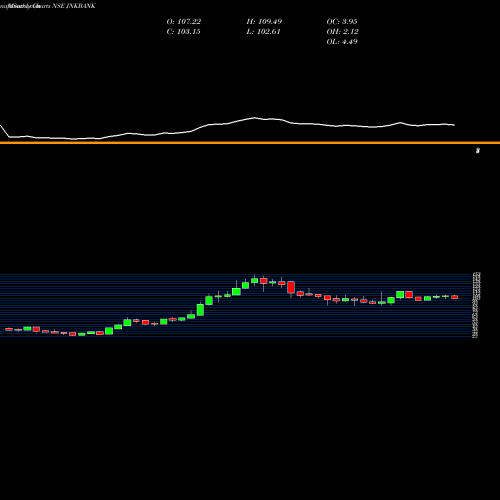Click the last red candle on the right
The image size is (500, 500).
click(455, 297)
